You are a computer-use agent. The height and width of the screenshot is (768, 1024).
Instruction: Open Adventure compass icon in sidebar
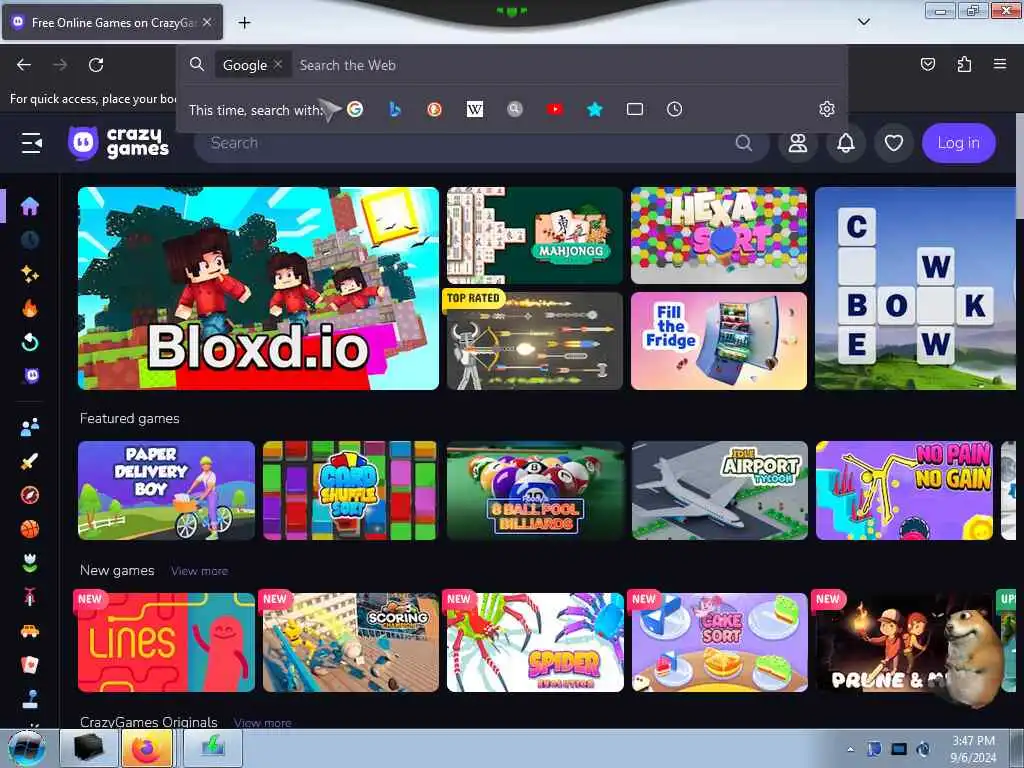[x=29, y=495]
